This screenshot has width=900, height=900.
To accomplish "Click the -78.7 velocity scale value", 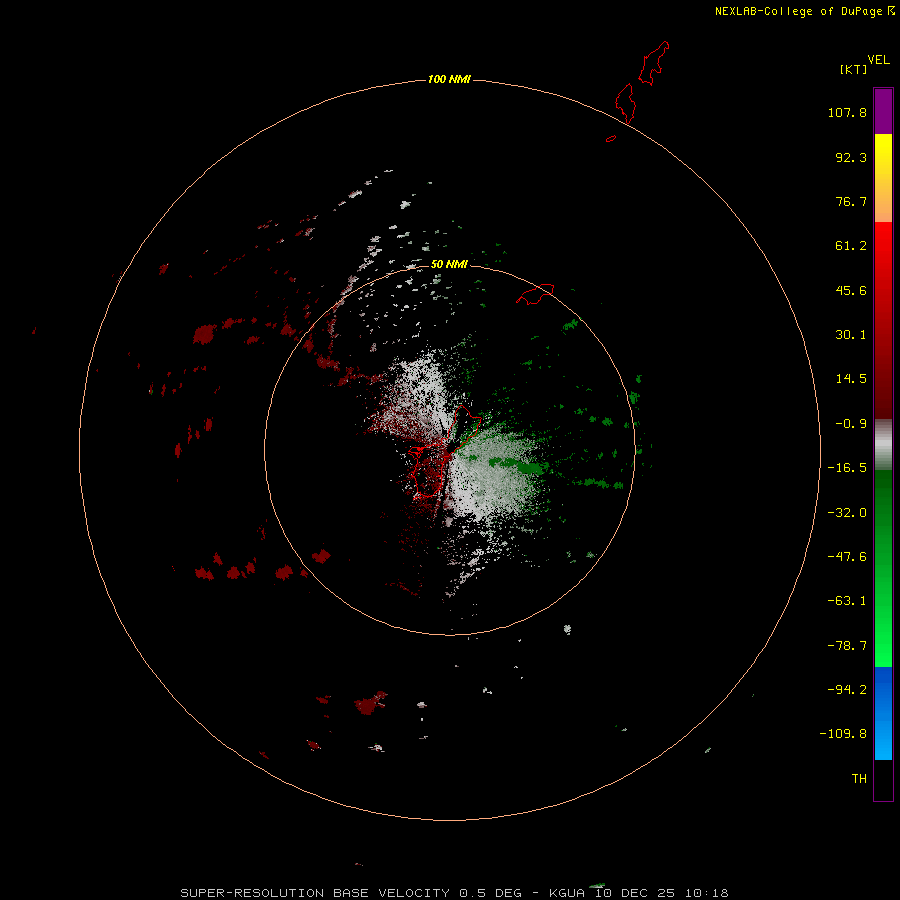I will pos(847,646).
